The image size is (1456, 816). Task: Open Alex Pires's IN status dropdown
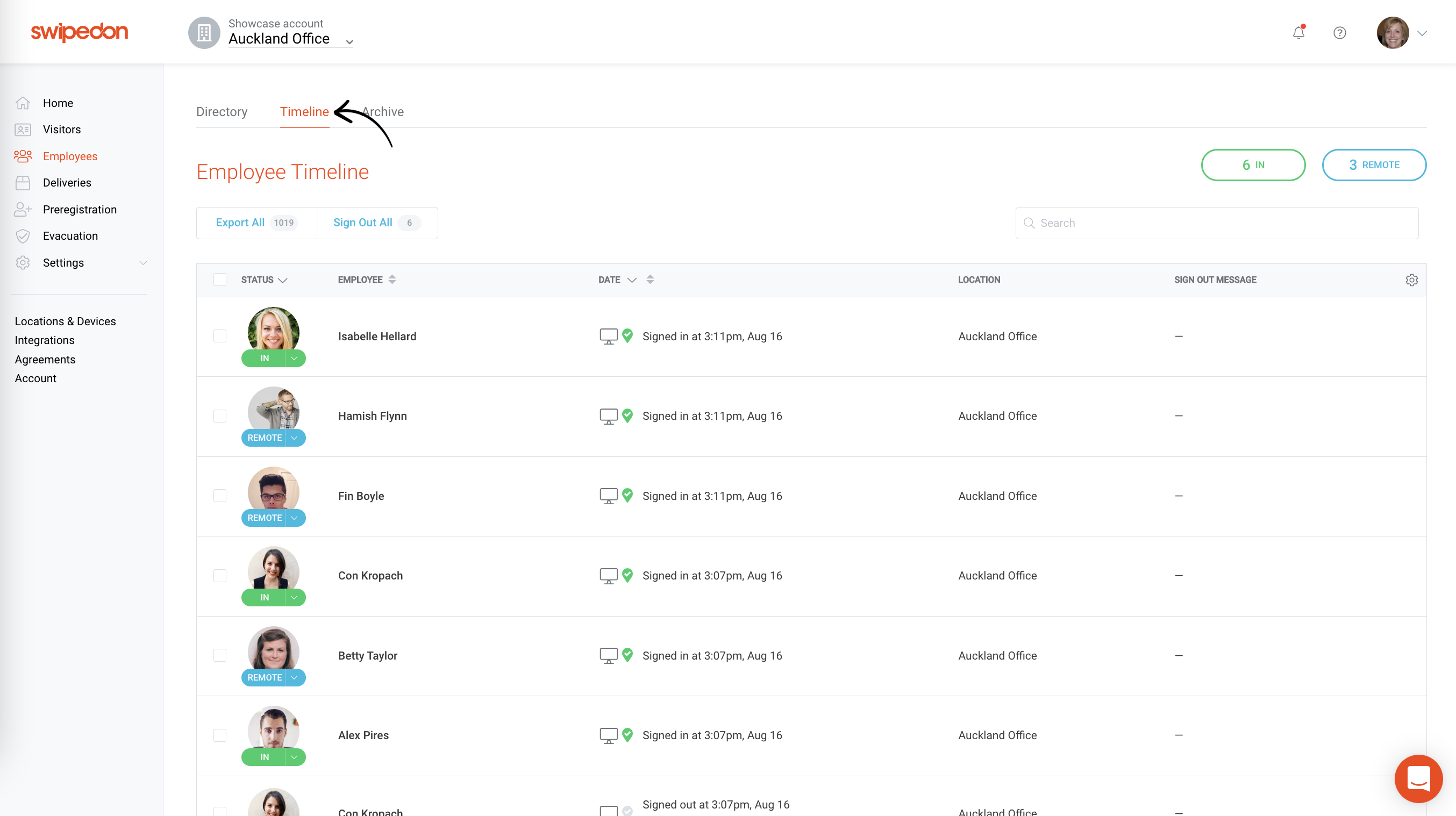[x=295, y=757]
